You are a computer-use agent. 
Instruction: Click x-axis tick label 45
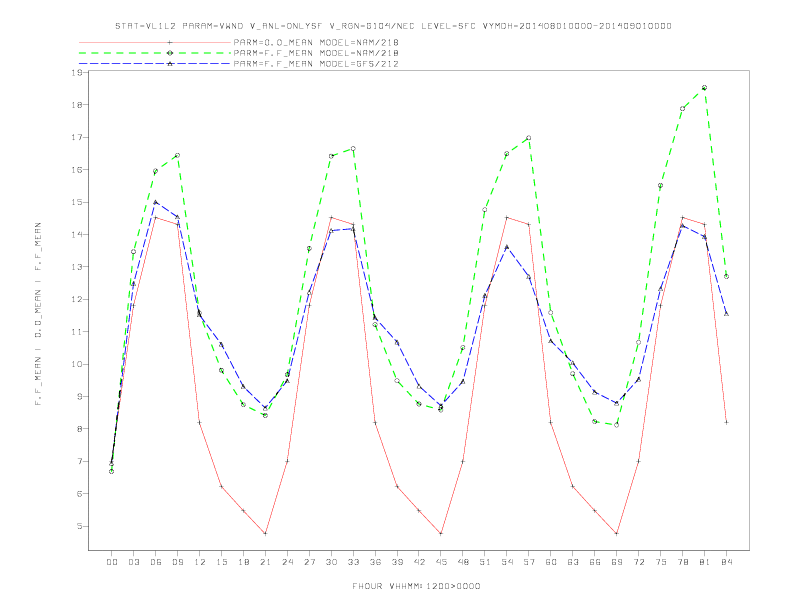[441, 562]
